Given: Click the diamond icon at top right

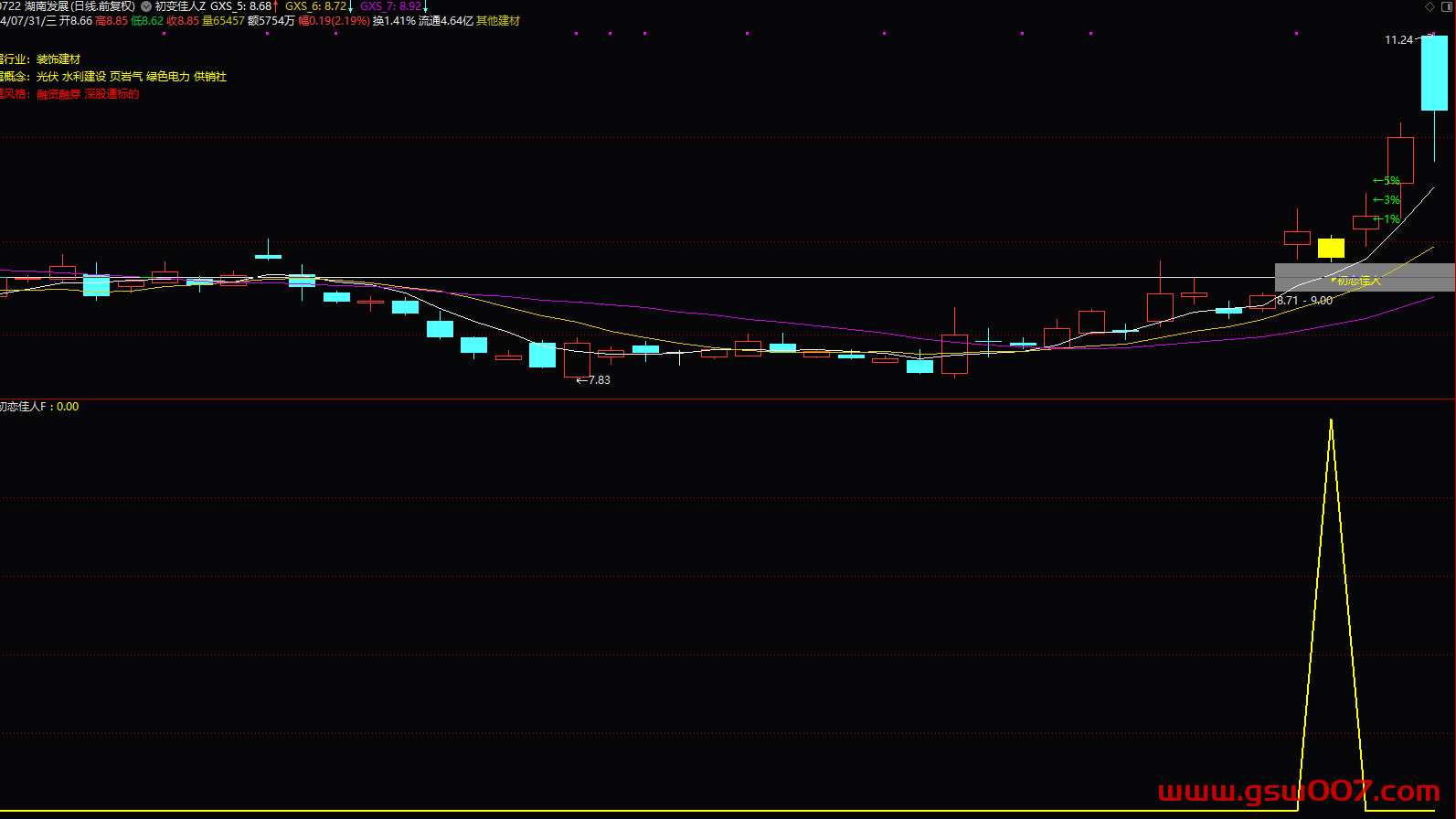Looking at the screenshot, I should (x=1430, y=6).
